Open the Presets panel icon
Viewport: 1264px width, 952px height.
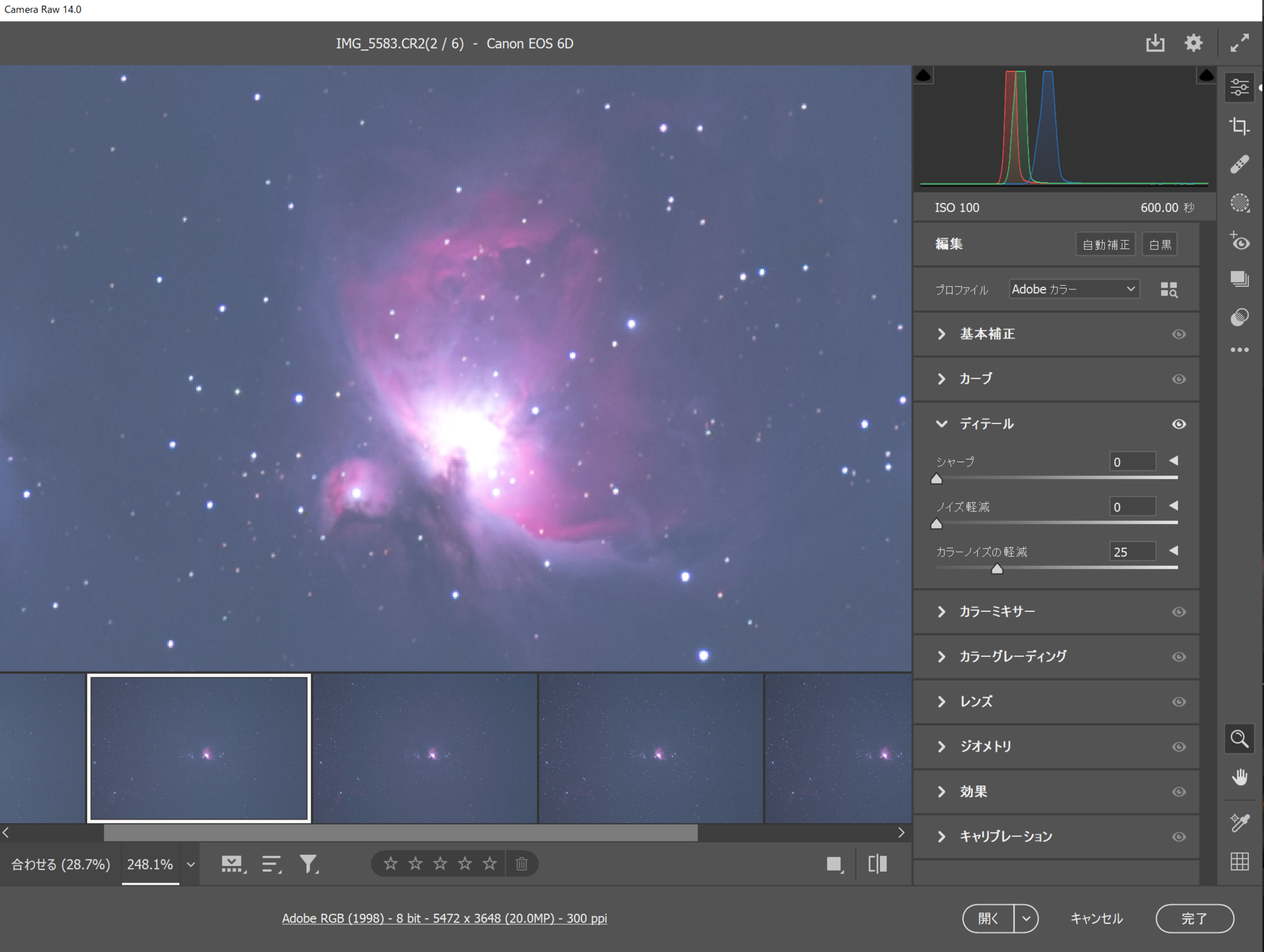coord(1239,317)
